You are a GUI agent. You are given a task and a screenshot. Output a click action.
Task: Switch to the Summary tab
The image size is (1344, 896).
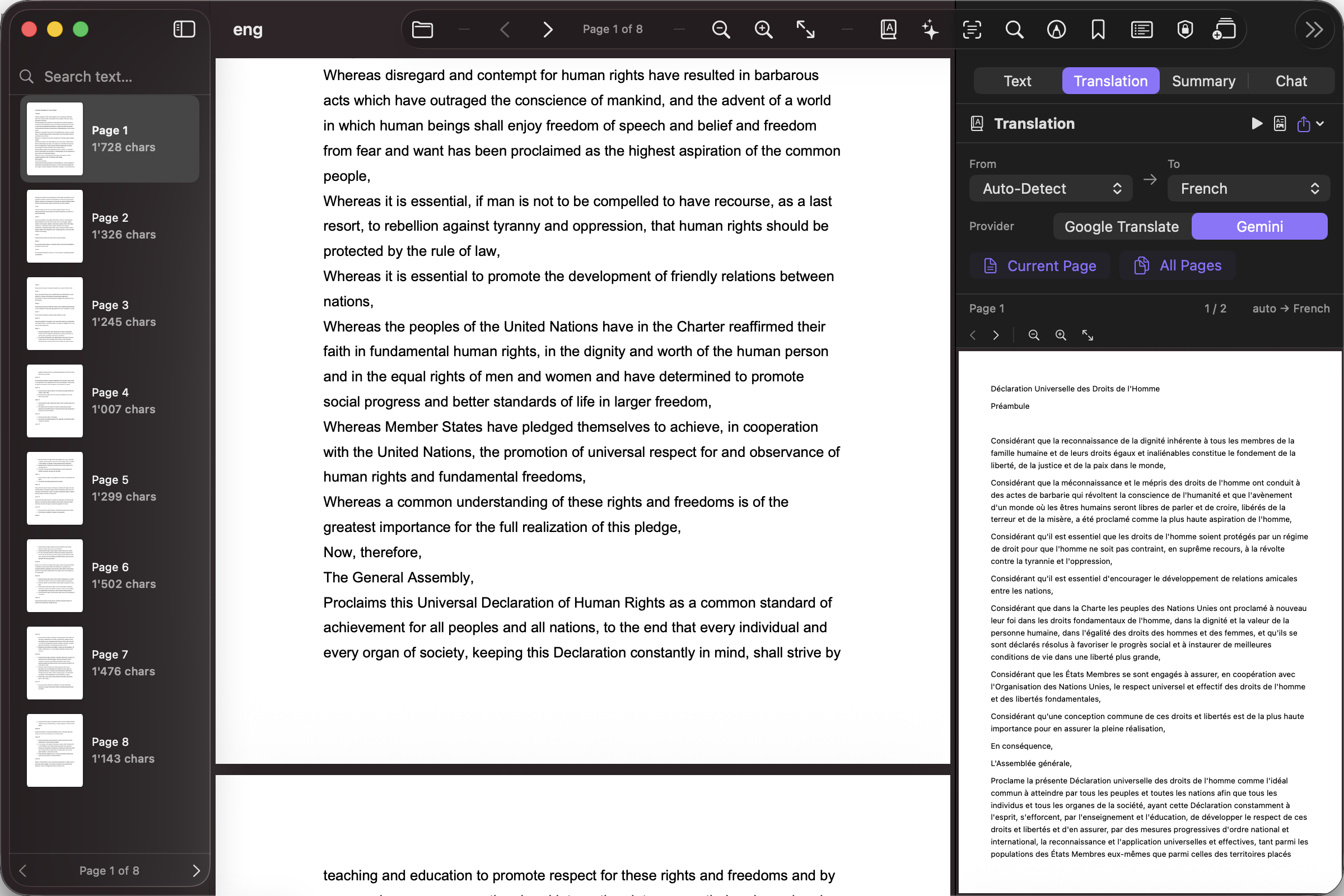1203,81
